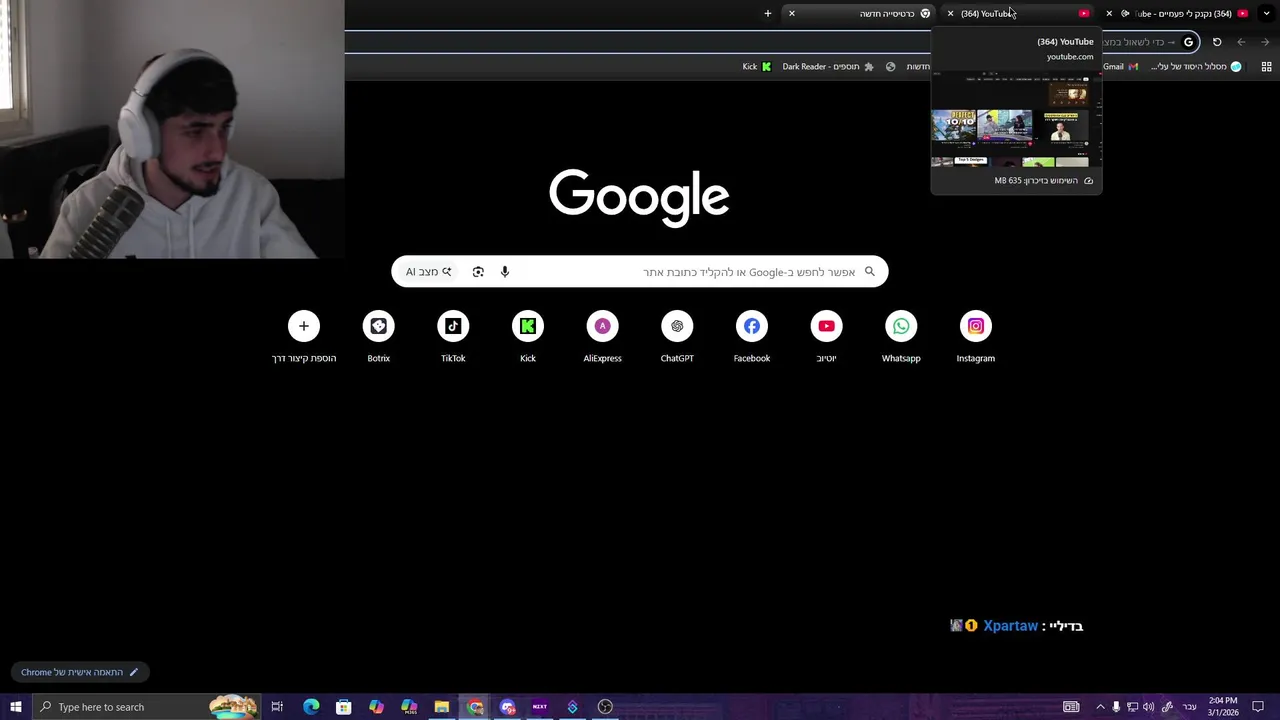Screen dimensions: 1280x720
Task: Open Task View on the taskbar
Action: point(277,707)
